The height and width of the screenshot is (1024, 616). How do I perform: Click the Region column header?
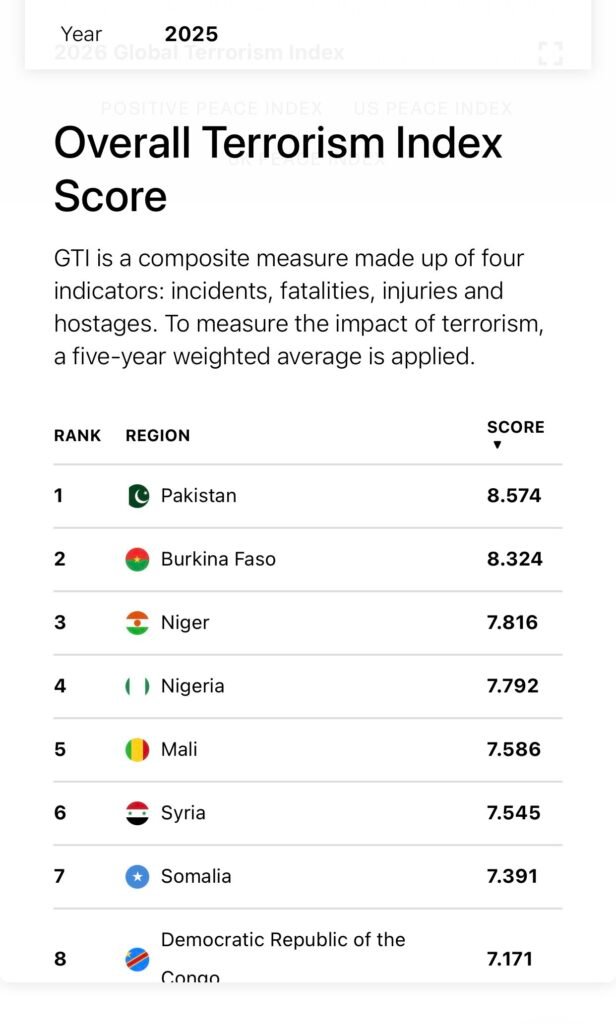157,436
